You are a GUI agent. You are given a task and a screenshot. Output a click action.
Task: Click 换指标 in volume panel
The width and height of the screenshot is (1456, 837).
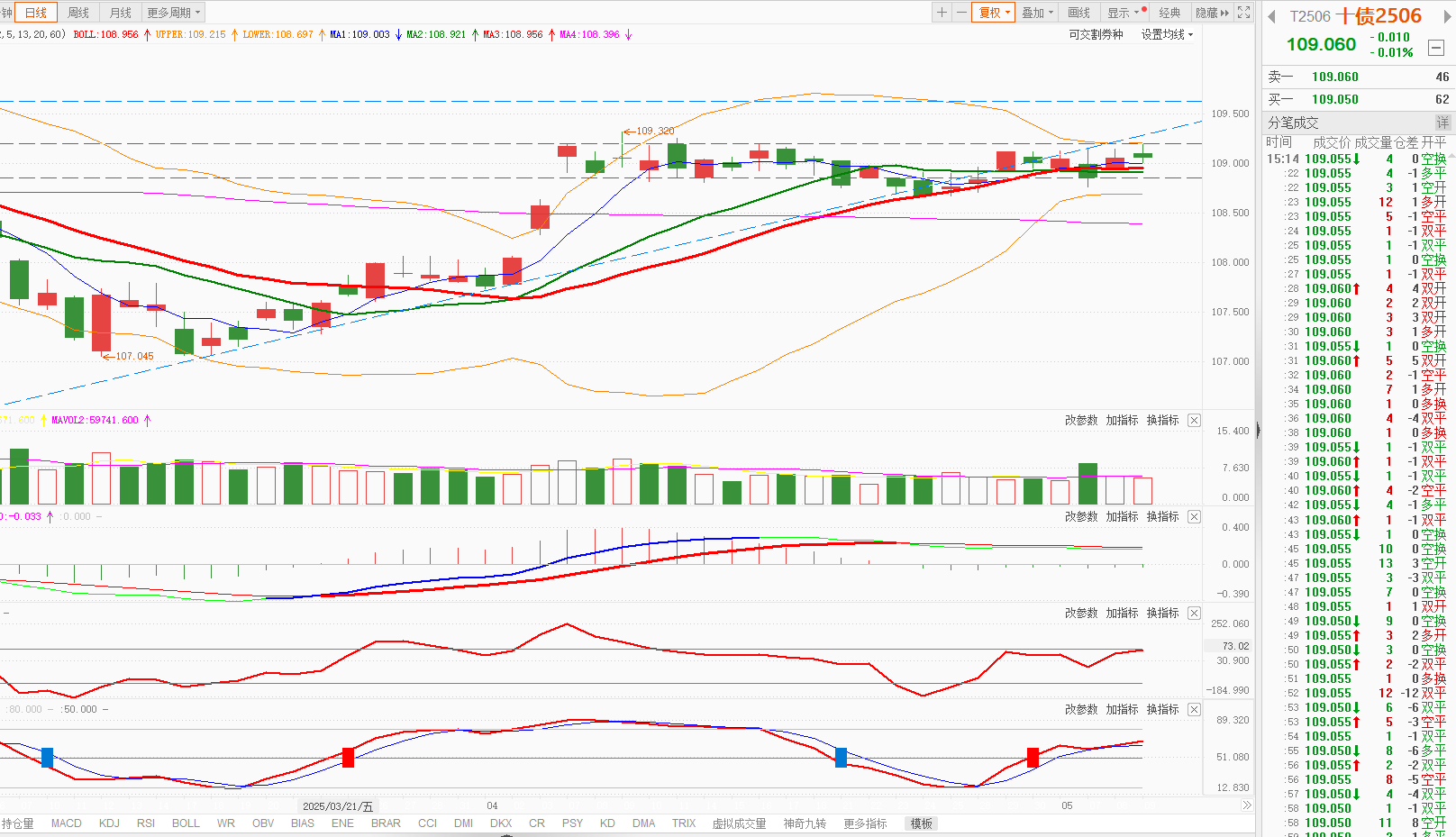[1162, 420]
